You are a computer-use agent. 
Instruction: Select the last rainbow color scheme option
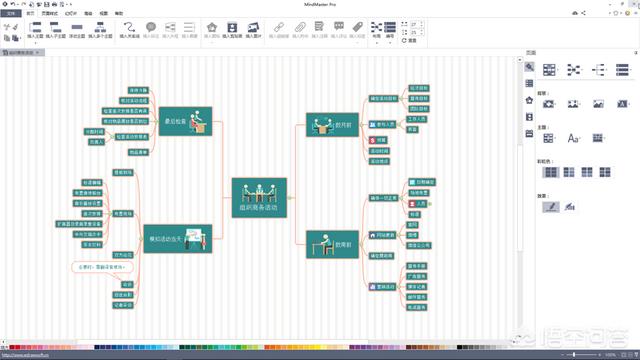point(605,172)
